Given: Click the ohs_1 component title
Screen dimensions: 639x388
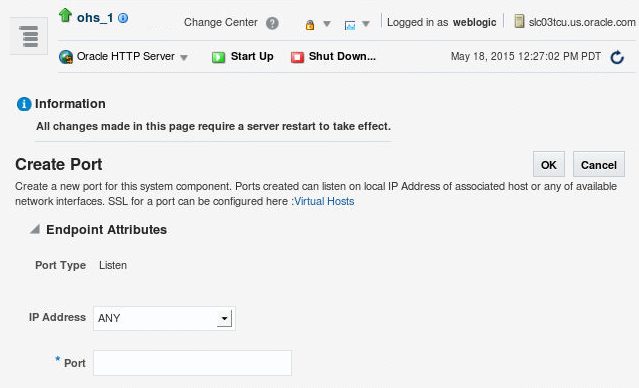Looking at the screenshot, I should (95, 18).
